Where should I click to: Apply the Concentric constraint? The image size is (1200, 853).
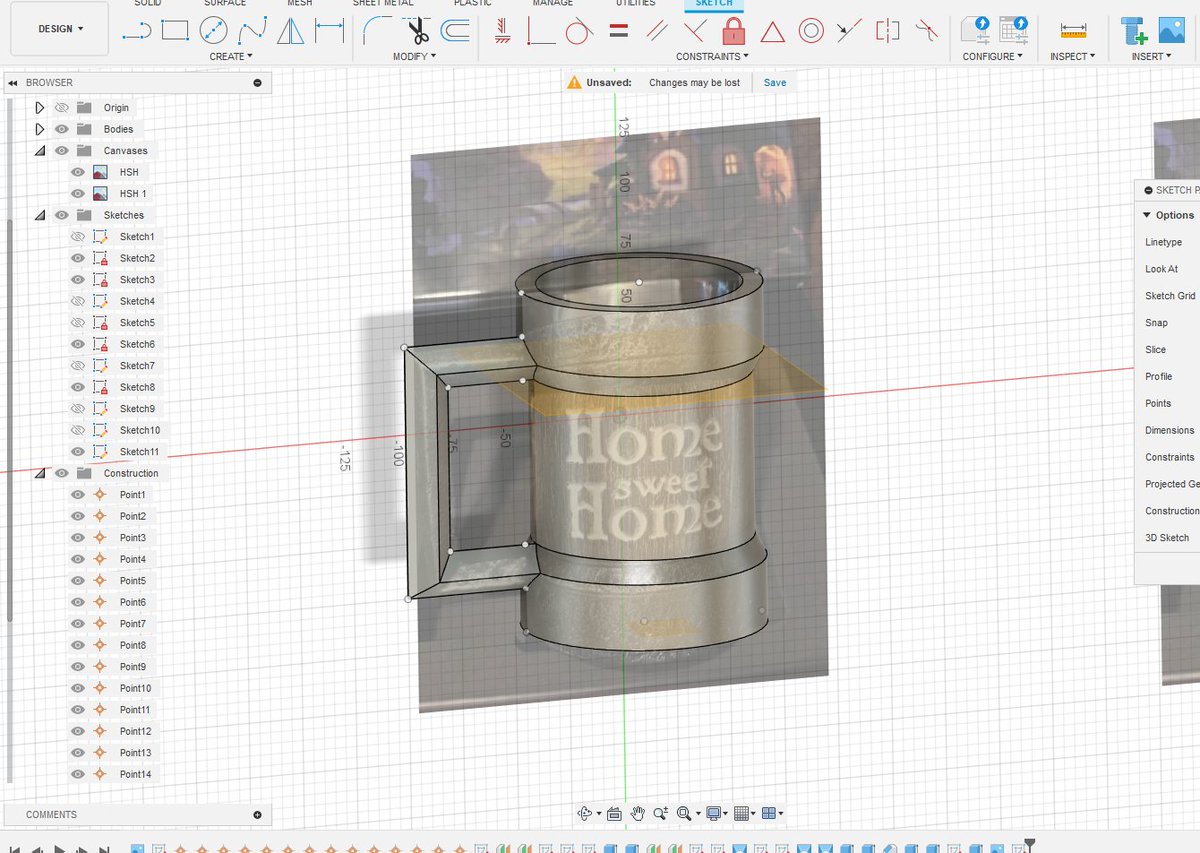(811, 31)
